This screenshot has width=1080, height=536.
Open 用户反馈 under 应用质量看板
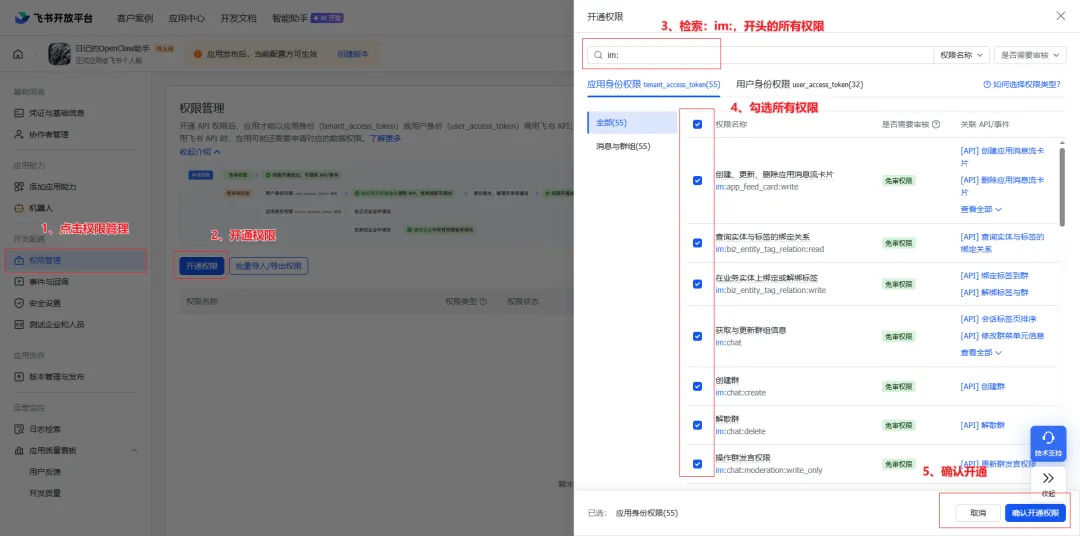(45, 472)
